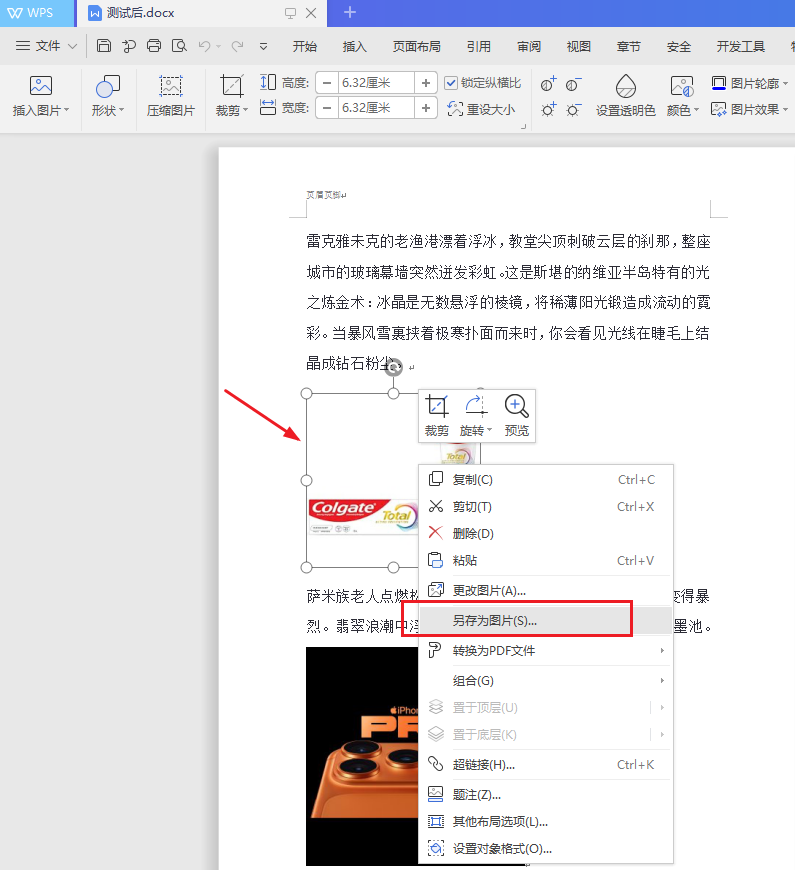The image size is (795, 870).
Task: Click the new tab plus button
Action: click(350, 12)
